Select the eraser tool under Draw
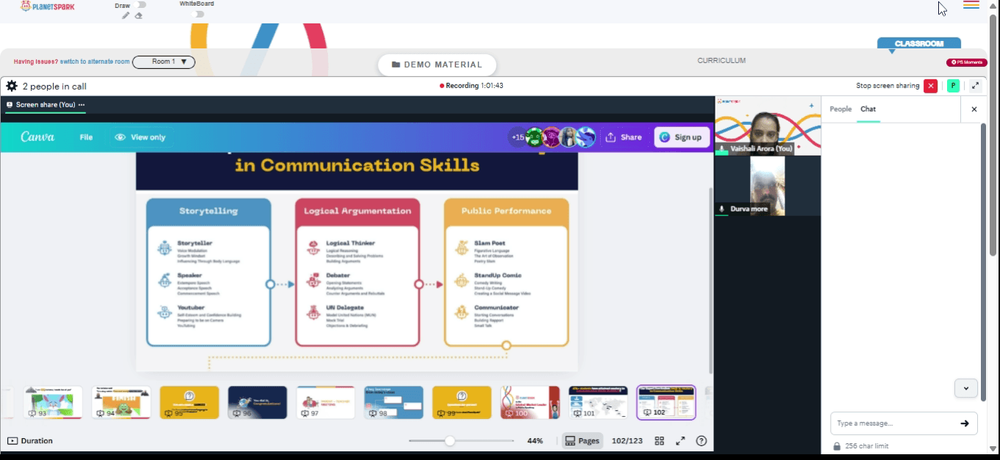This screenshot has width=1000, height=460. 138,15
